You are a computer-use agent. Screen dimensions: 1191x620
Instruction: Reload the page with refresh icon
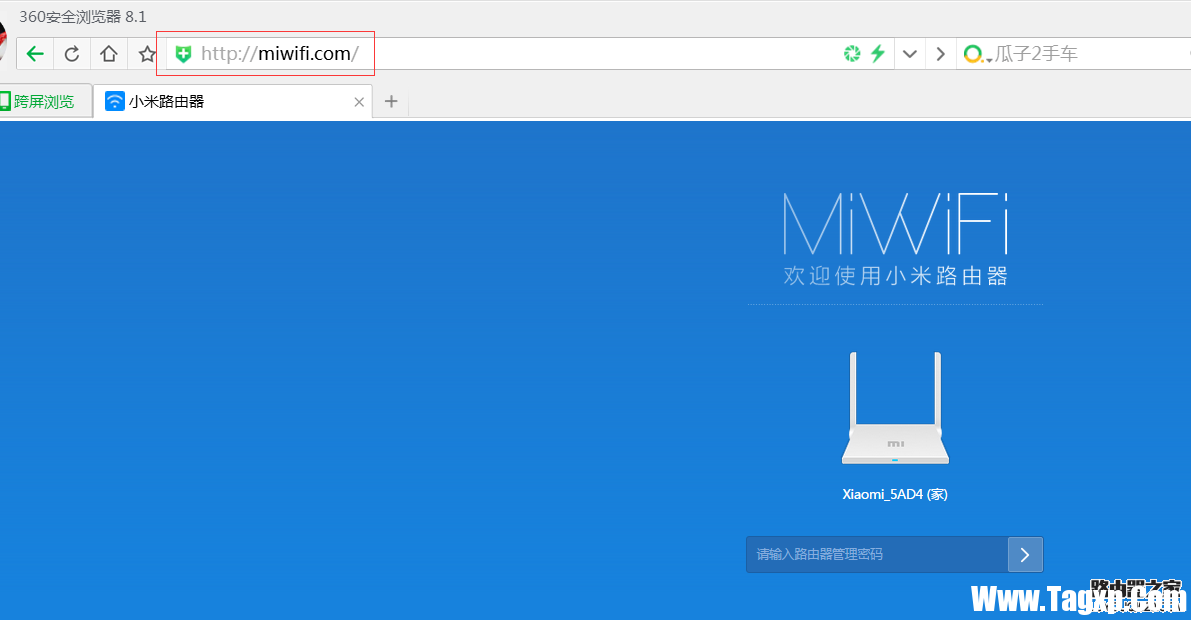pyautogui.click(x=72, y=54)
